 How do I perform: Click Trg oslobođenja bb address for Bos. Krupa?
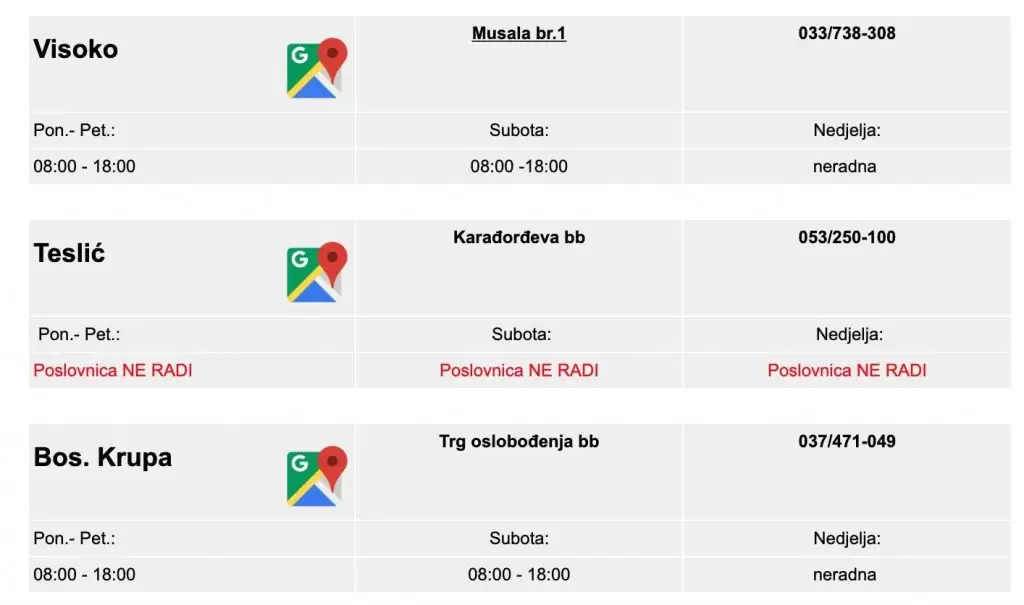(518, 441)
